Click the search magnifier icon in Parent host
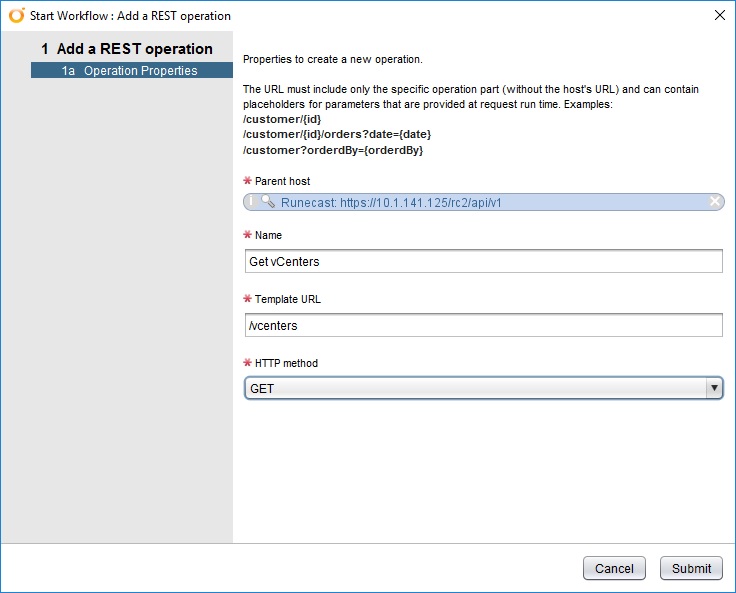 [268, 201]
